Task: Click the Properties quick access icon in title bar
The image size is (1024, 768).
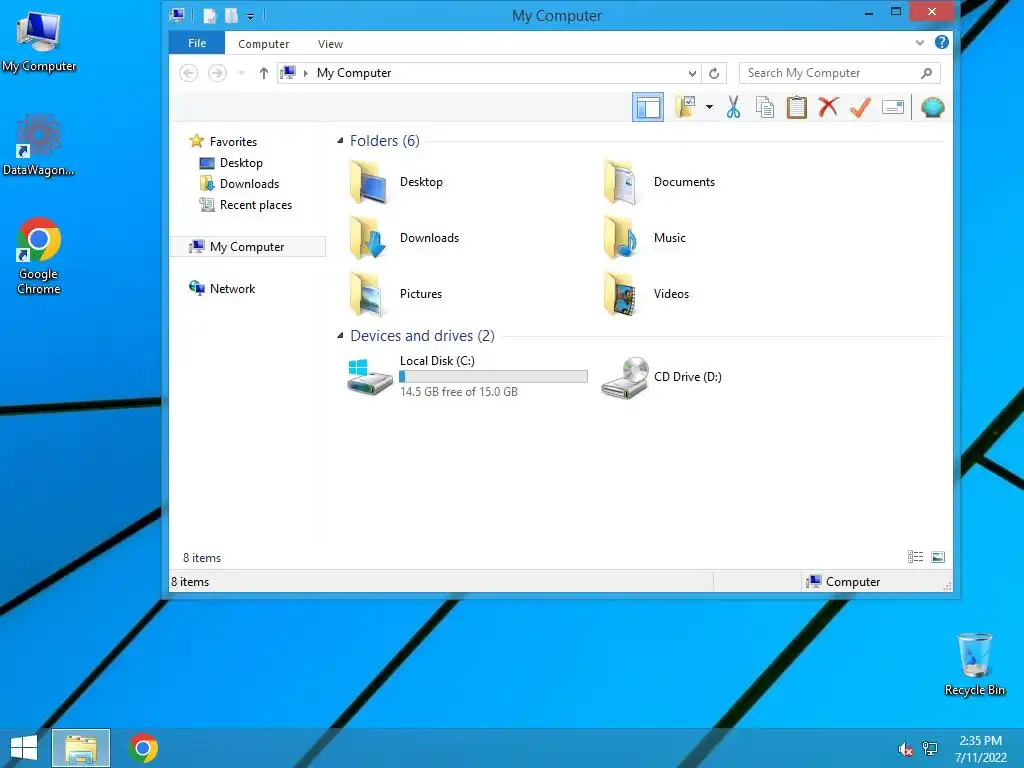Action: point(209,15)
